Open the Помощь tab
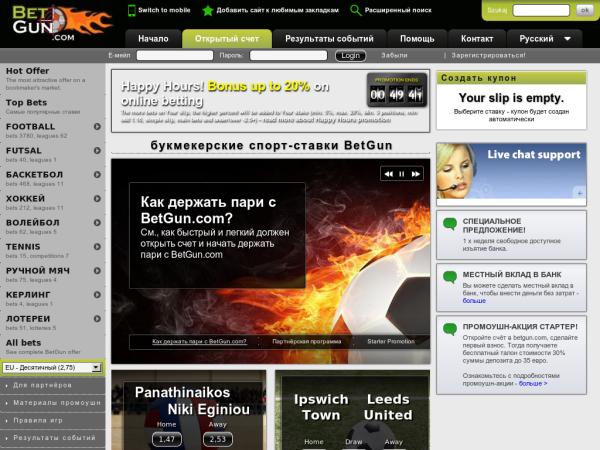This screenshot has height=450, width=600. (417, 39)
